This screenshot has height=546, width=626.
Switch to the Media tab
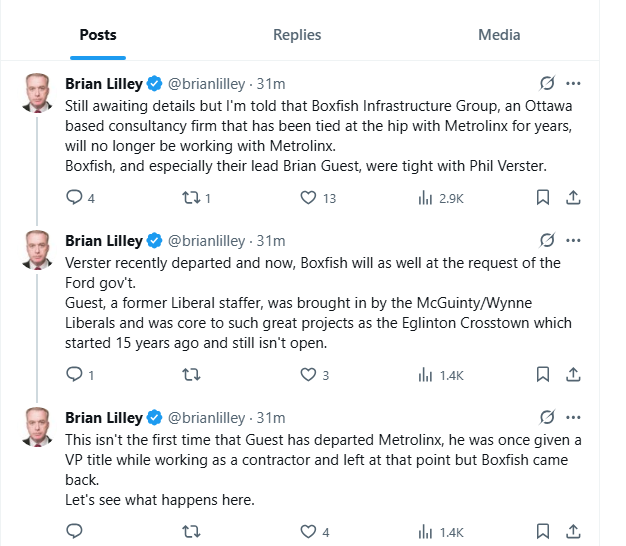(499, 34)
